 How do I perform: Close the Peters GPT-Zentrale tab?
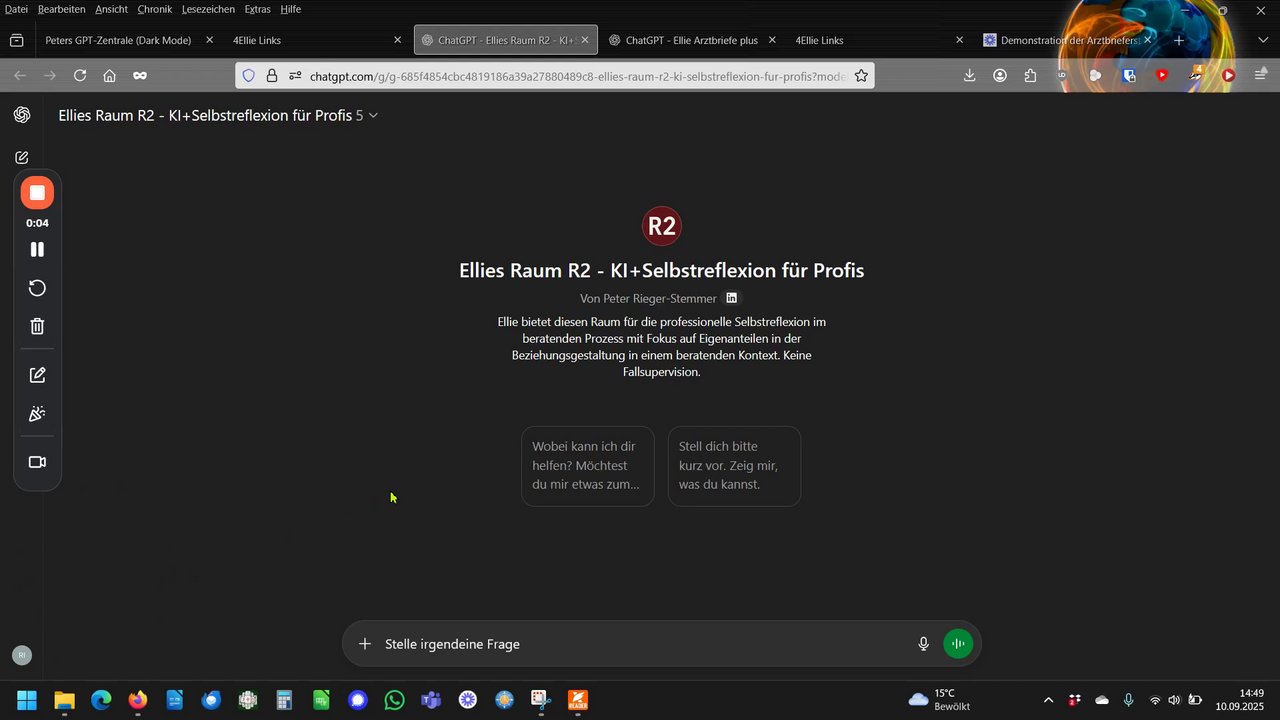tap(209, 40)
